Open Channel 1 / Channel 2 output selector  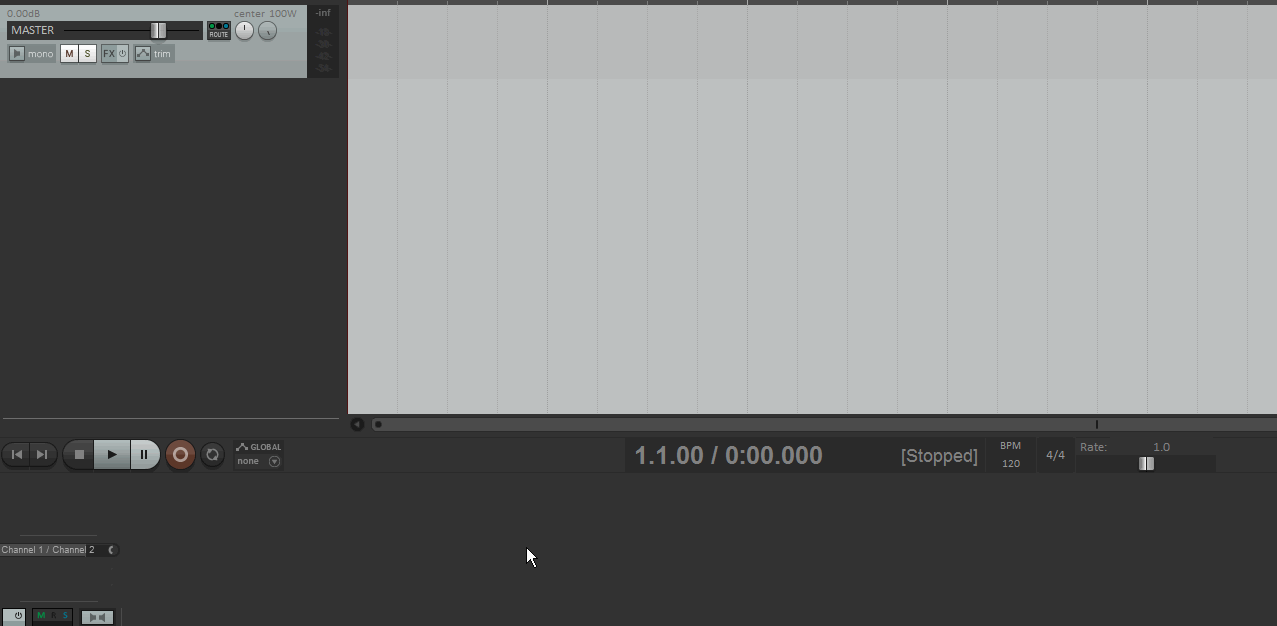pos(59,550)
